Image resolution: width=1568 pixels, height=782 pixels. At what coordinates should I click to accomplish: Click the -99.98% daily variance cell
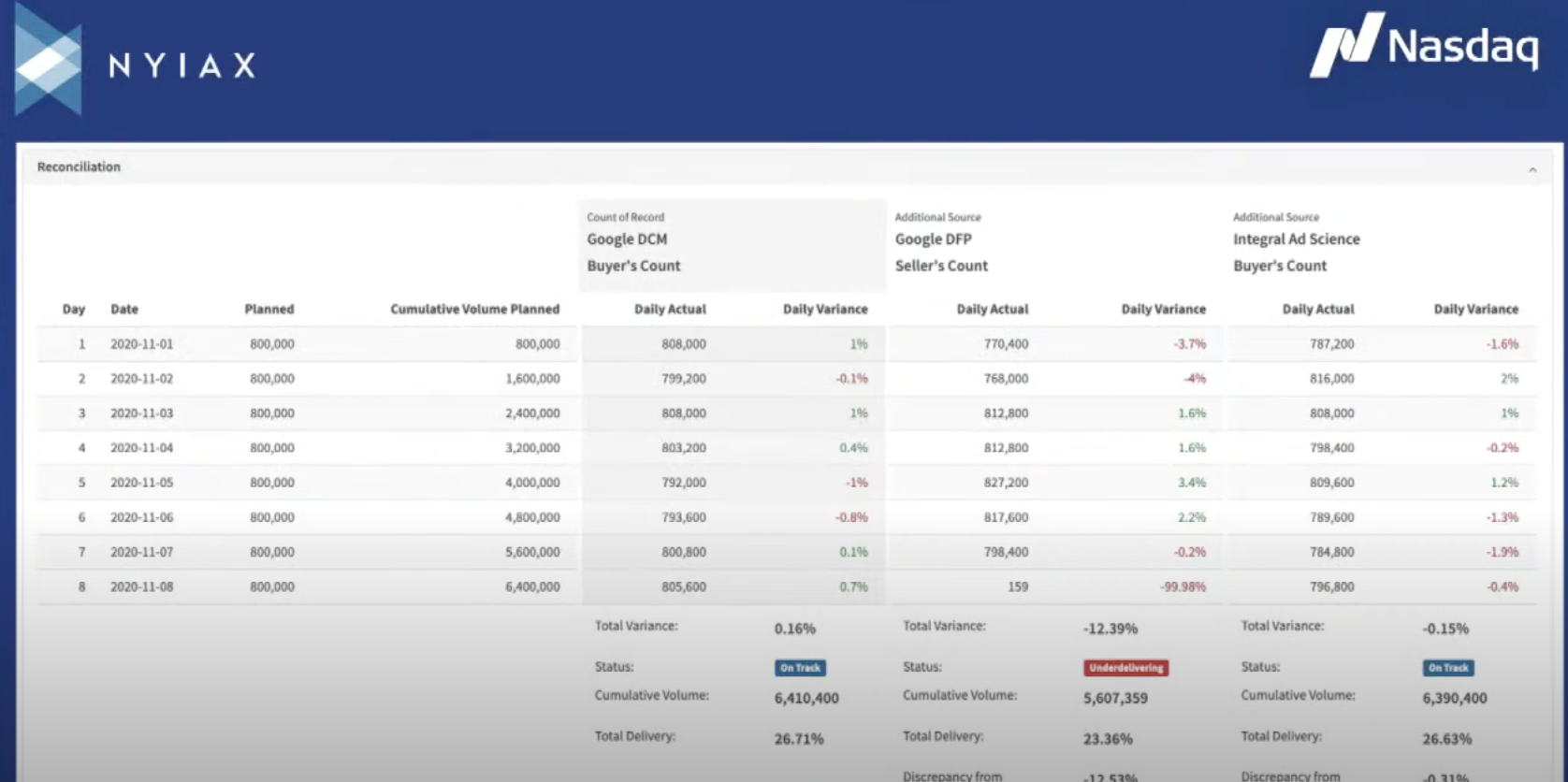point(1183,586)
